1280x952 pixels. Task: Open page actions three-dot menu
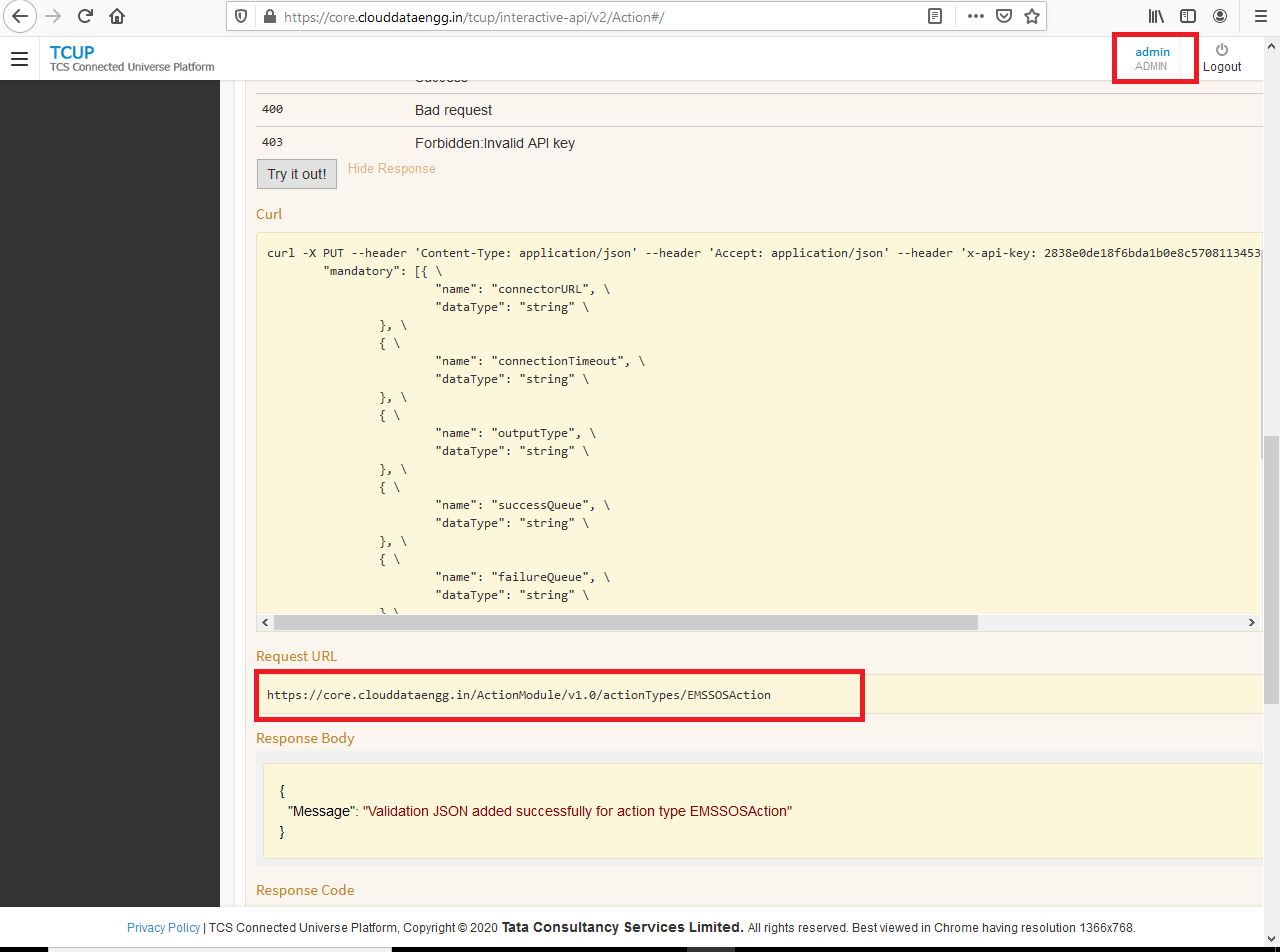tap(976, 16)
